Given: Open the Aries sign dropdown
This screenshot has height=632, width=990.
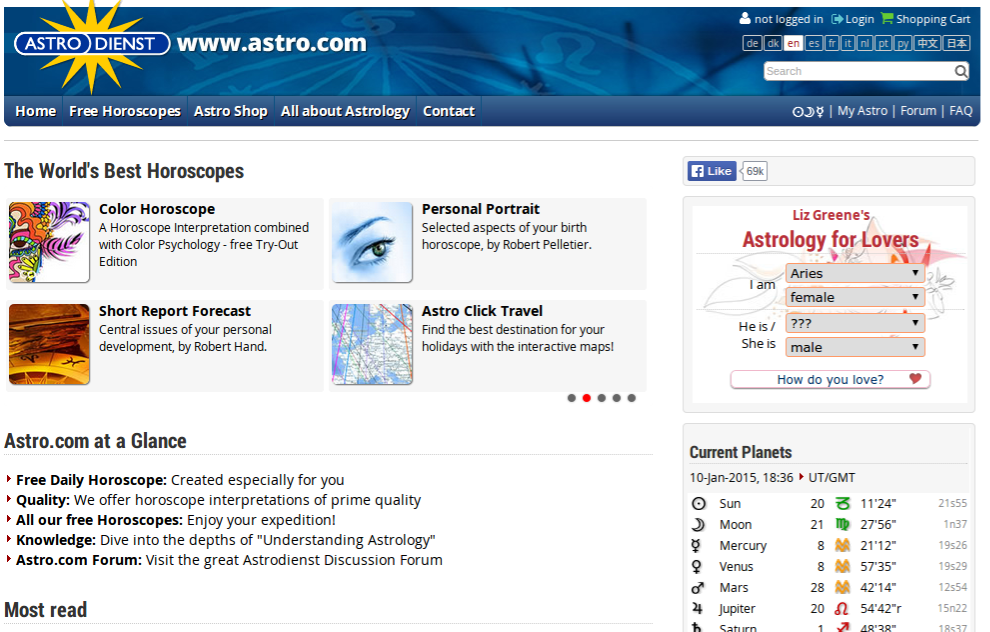Looking at the screenshot, I should [x=855, y=273].
